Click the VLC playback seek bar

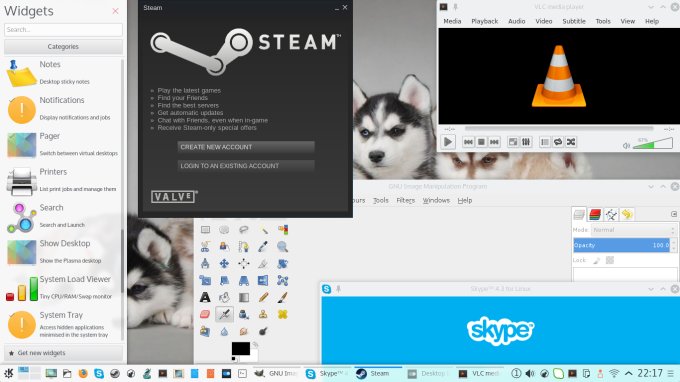point(559,128)
